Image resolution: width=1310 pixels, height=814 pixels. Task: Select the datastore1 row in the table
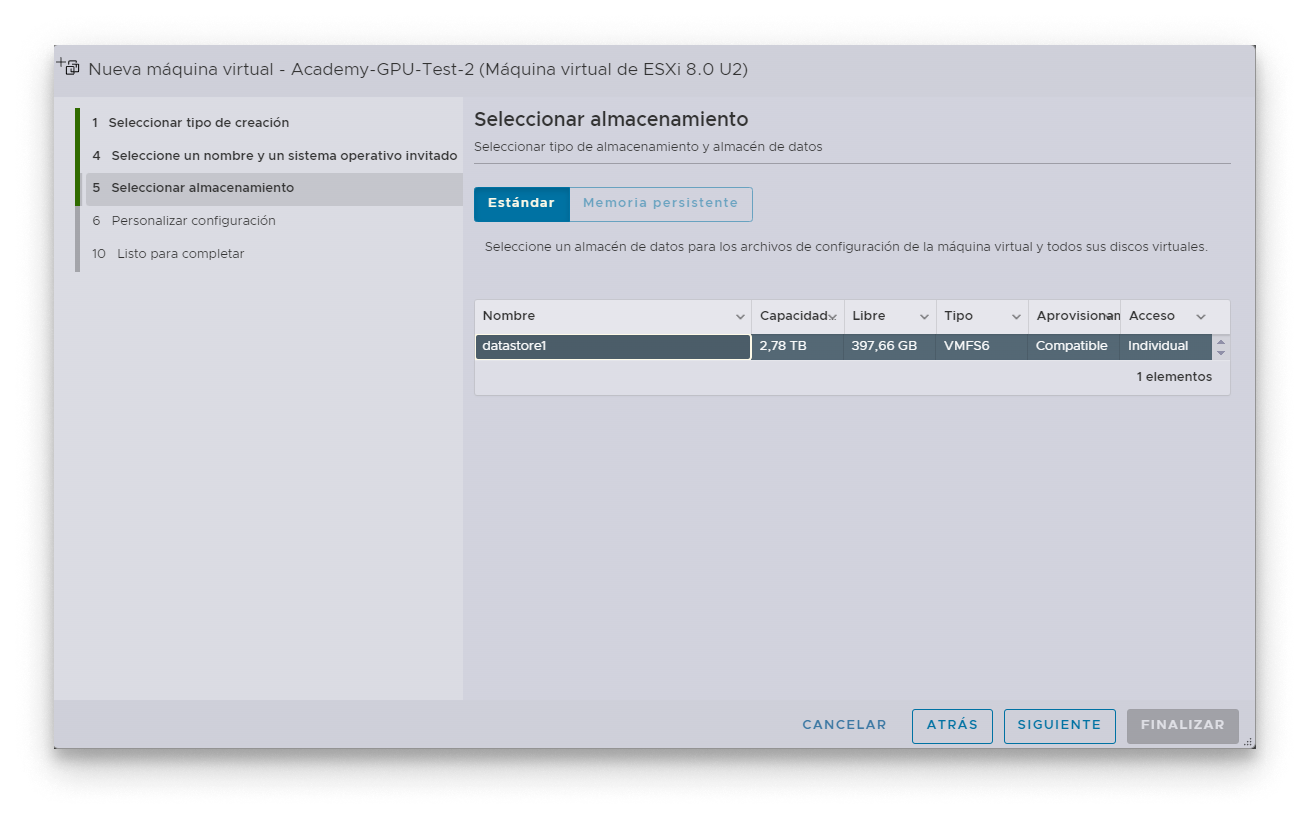click(612, 346)
